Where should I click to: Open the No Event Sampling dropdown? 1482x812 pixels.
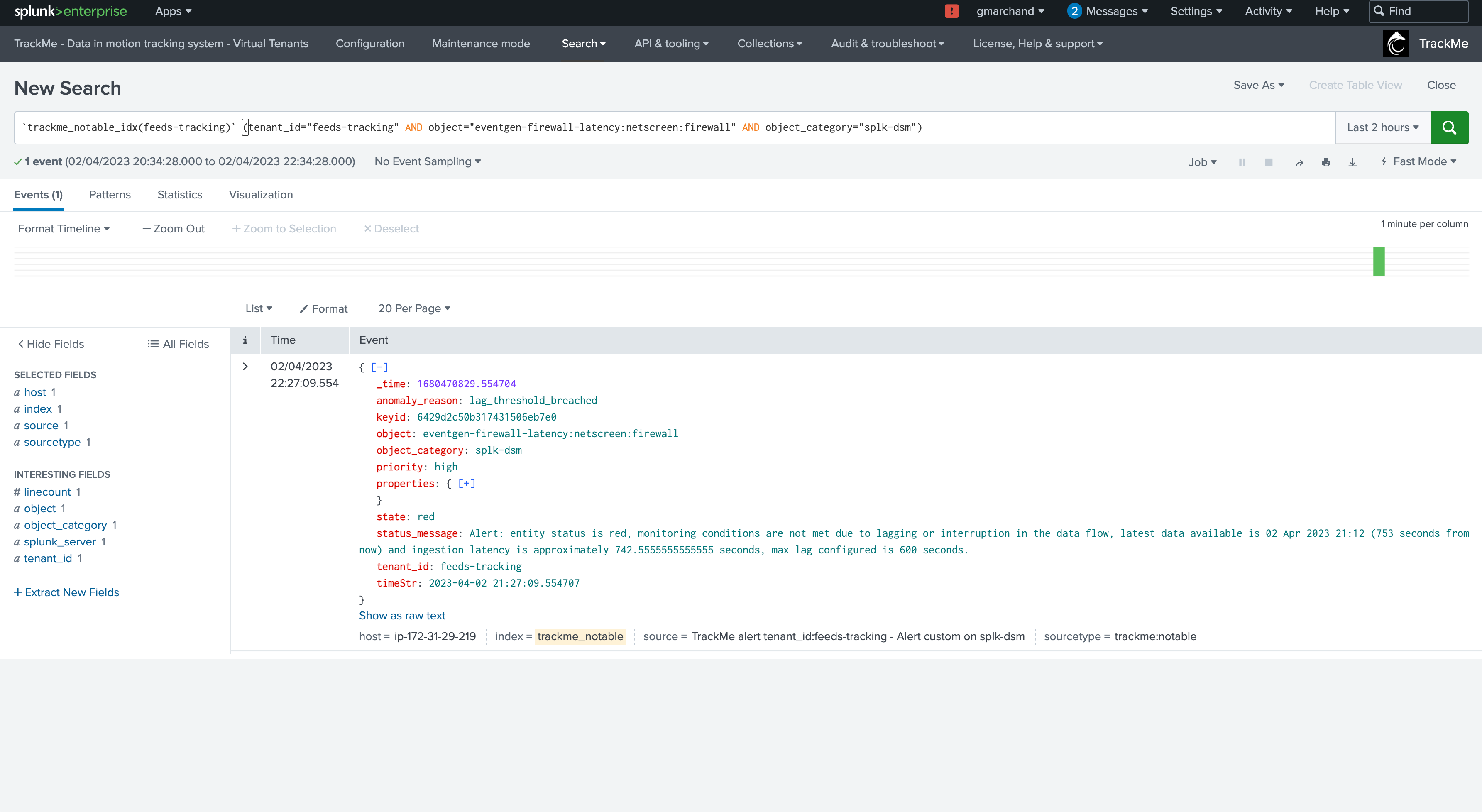tap(428, 162)
